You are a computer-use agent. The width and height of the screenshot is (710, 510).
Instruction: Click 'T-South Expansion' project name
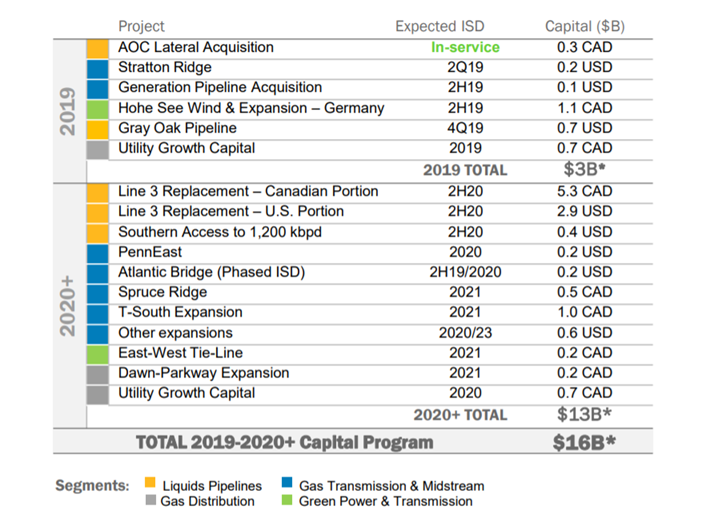[180, 313]
